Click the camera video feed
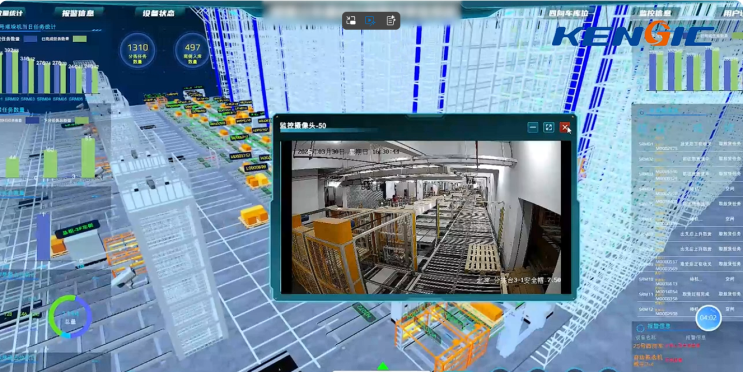 426,217
